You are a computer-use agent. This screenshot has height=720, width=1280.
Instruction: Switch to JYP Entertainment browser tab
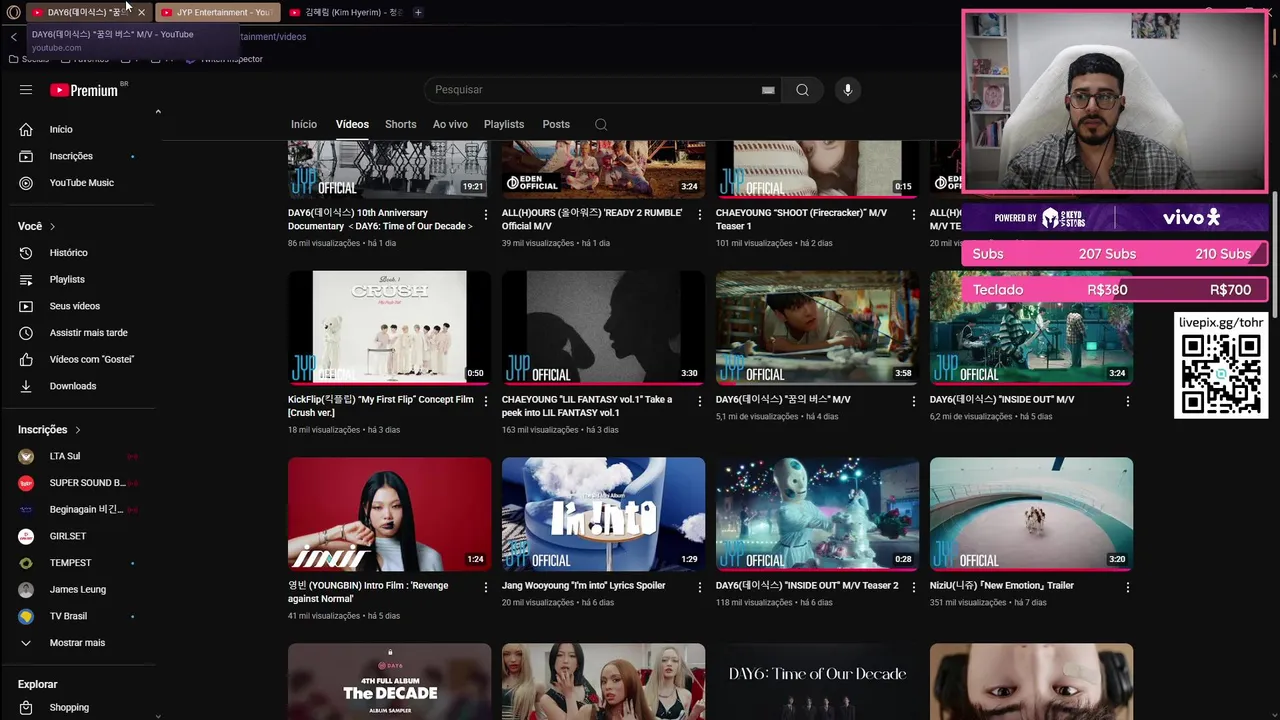[218, 12]
